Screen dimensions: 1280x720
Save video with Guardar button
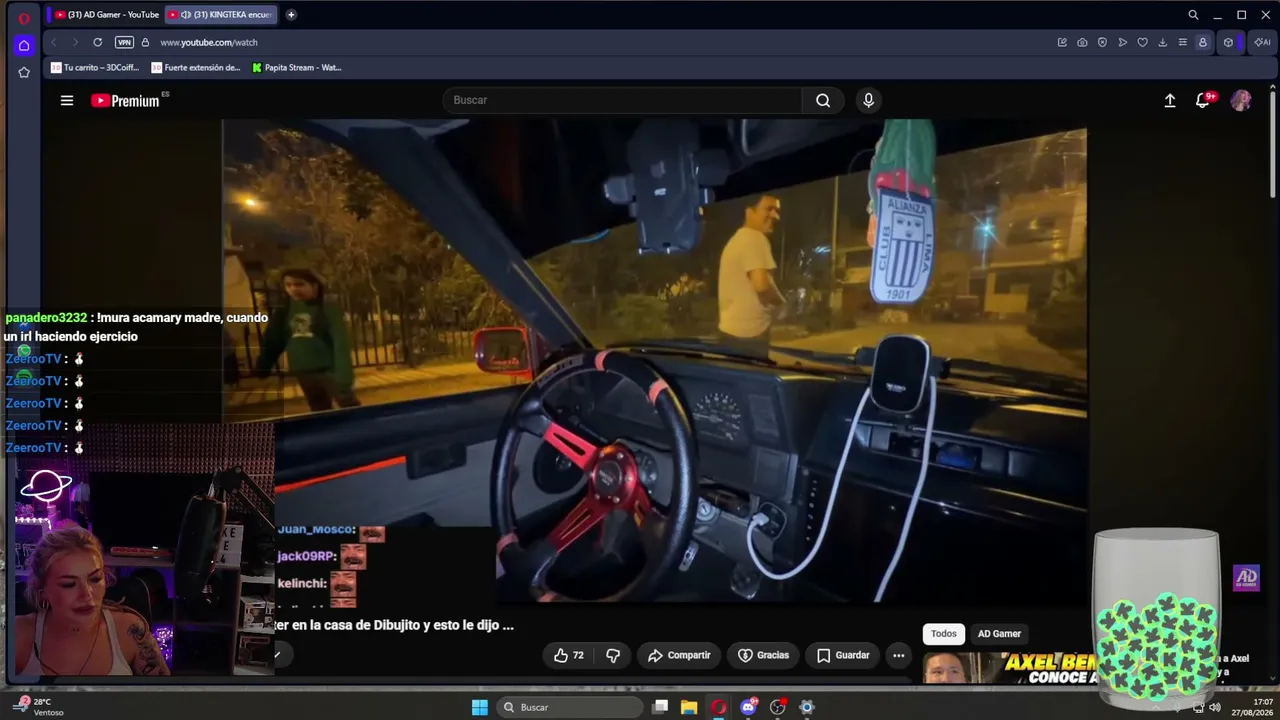click(x=843, y=655)
